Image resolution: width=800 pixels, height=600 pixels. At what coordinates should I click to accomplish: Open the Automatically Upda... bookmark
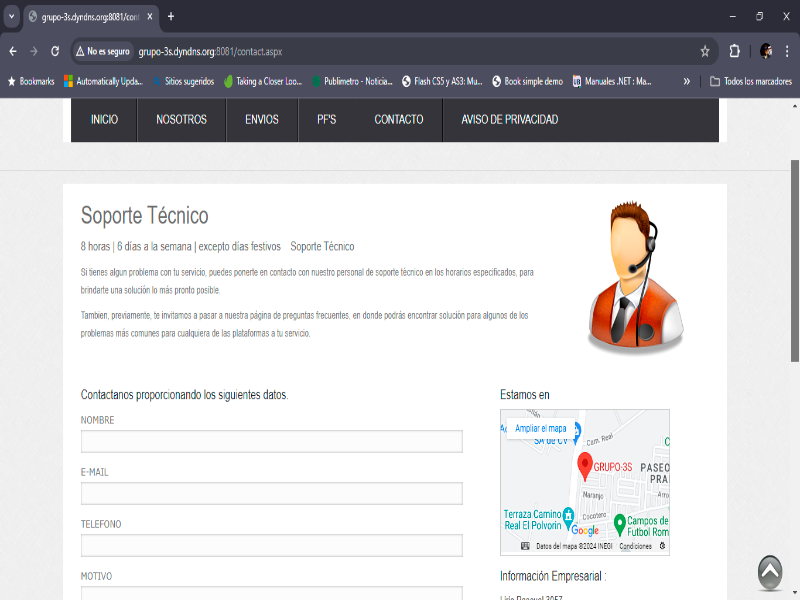pyautogui.click(x=104, y=81)
